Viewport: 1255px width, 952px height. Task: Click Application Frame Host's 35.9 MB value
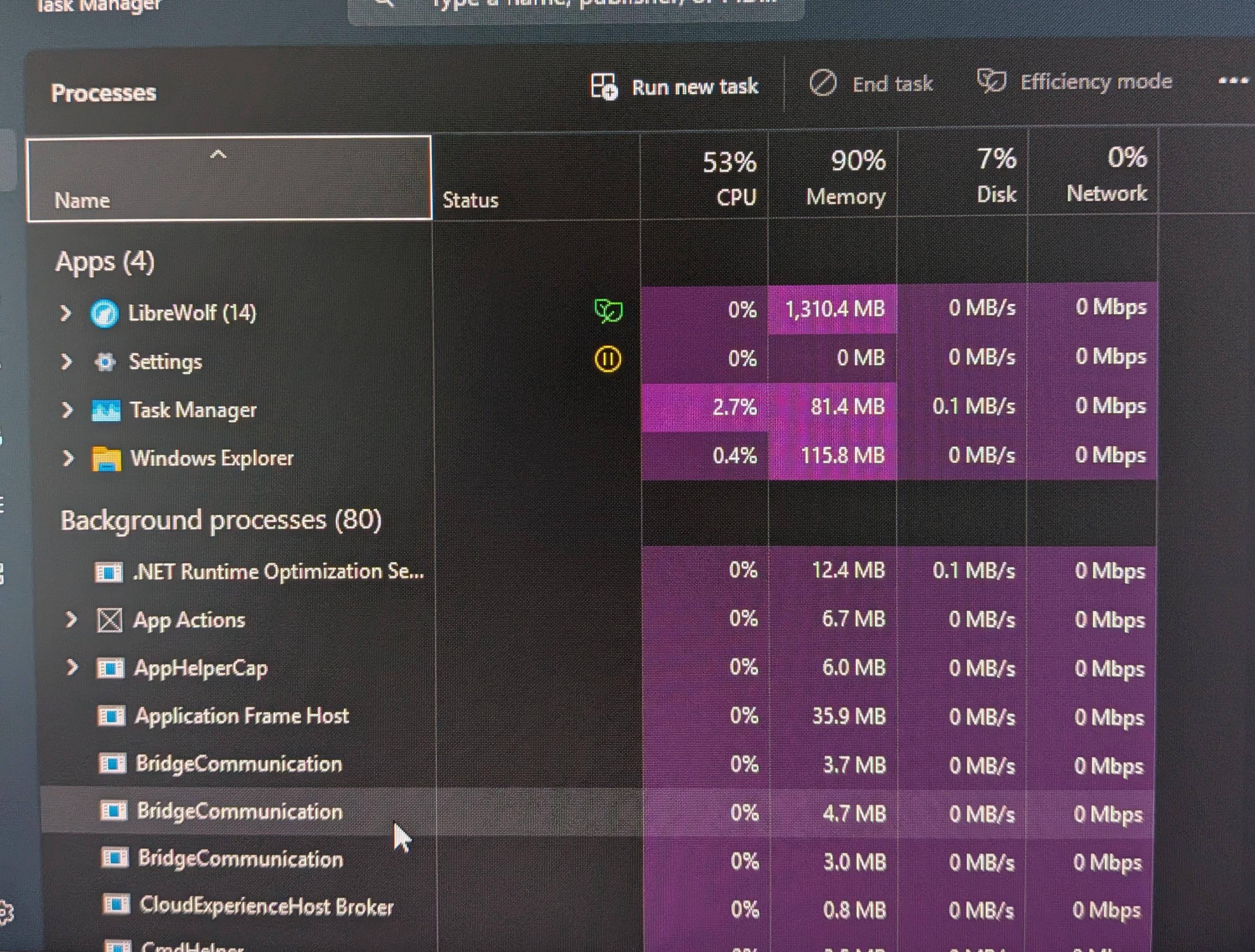tap(849, 716)
